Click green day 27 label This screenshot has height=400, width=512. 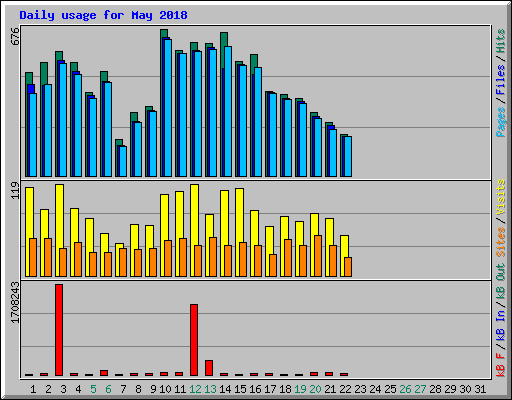click(x=420, y=389)
